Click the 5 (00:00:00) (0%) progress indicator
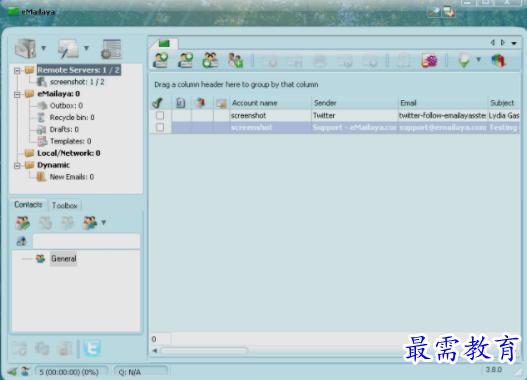This screenshot has width=527, height=380. 72,372
